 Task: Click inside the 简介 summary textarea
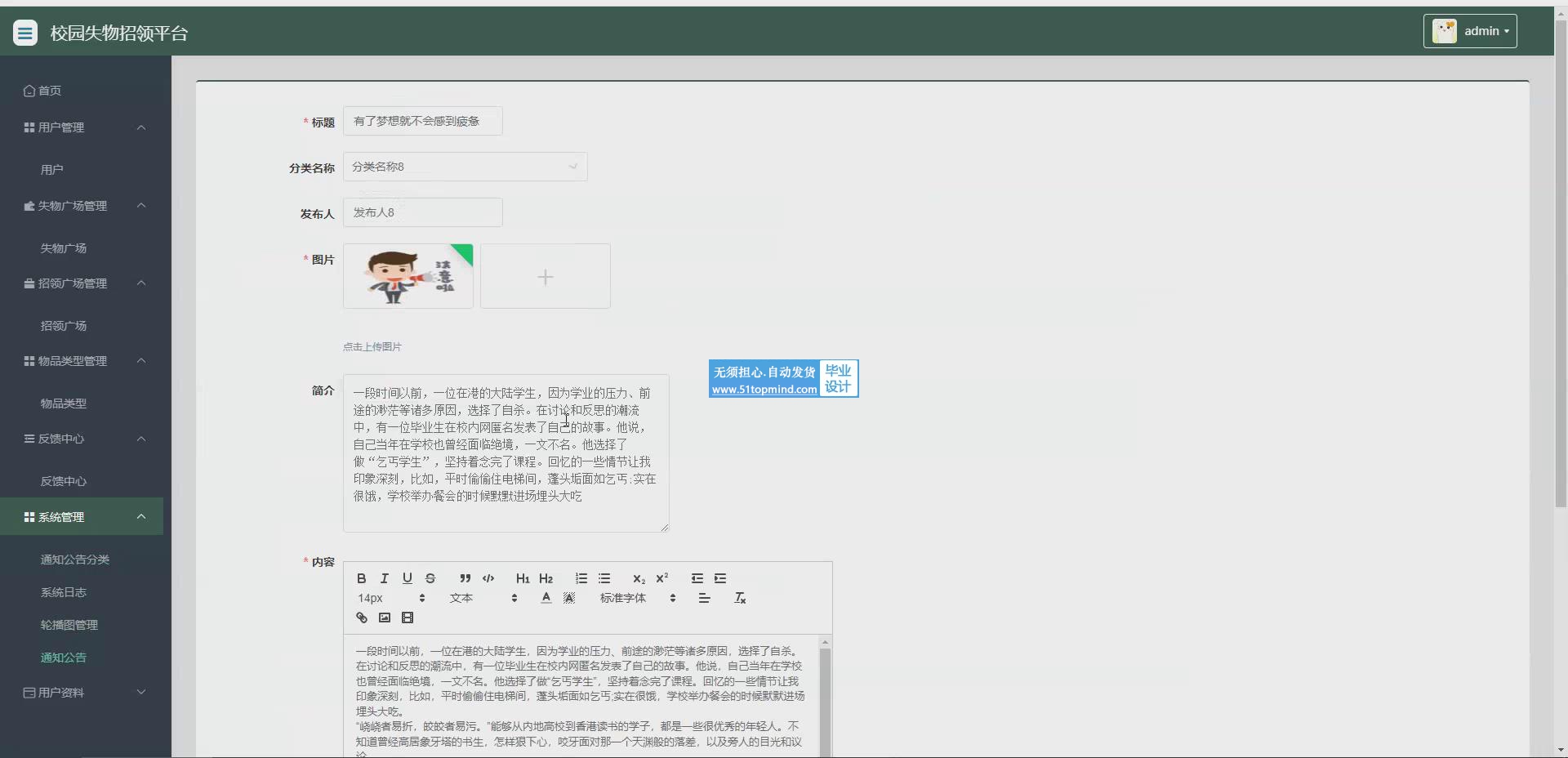[506, 453]
